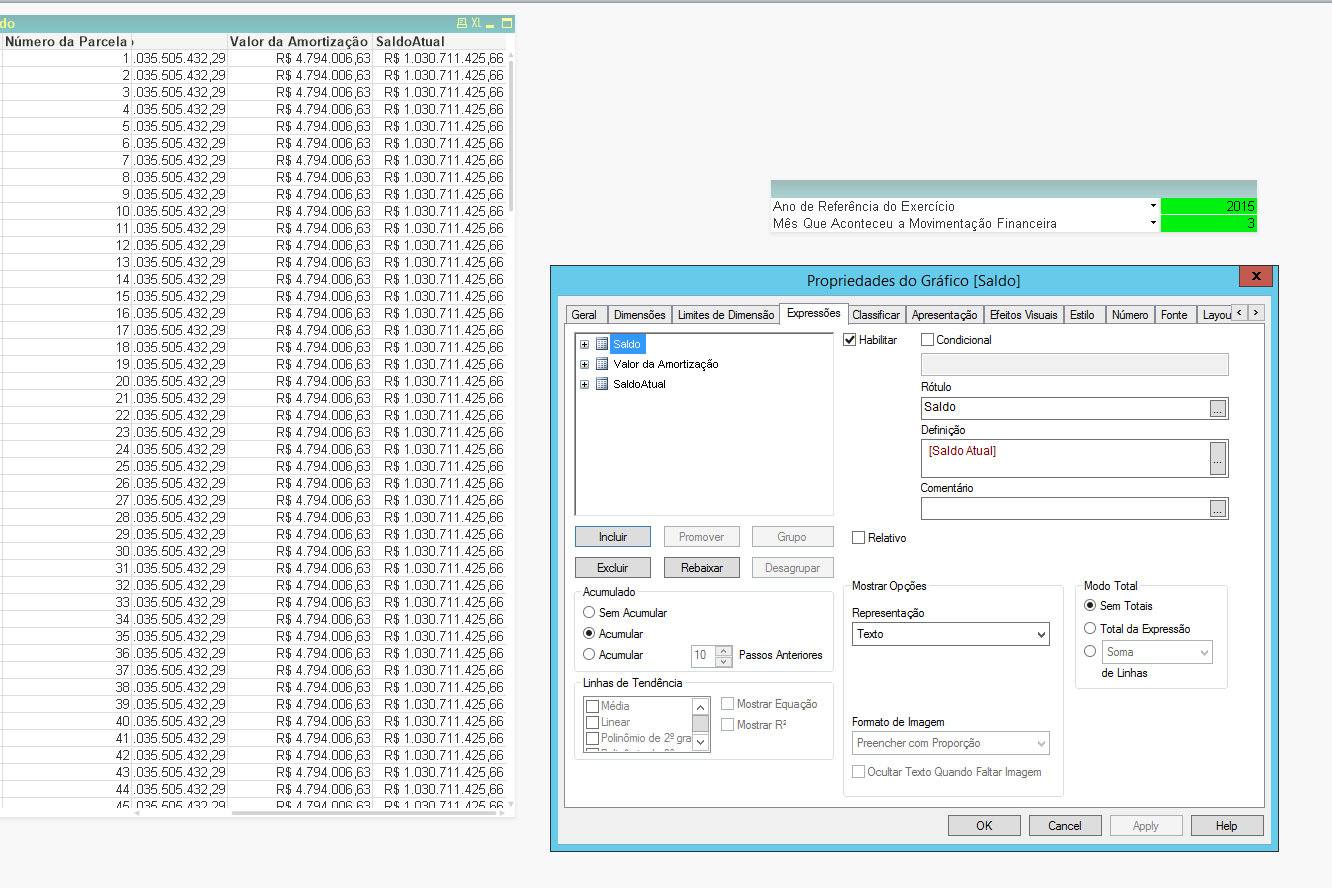Open the Limites de Dimensão tab
Viewport: 1332px width, 888px height.
[x=726, y=315]
